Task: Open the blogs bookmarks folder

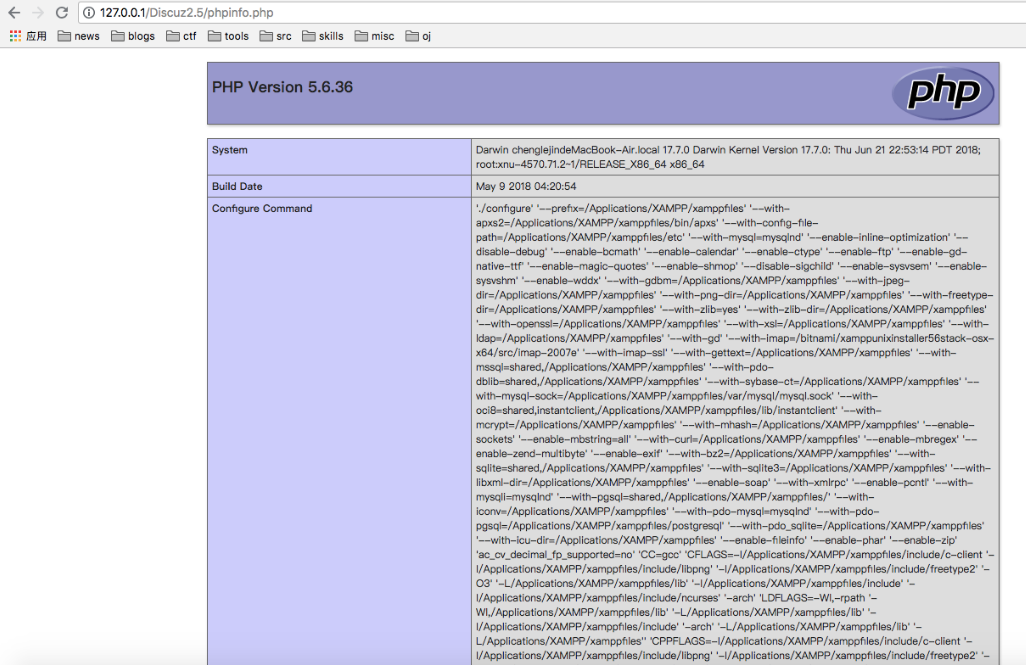Action: click(x=133, y=36)
